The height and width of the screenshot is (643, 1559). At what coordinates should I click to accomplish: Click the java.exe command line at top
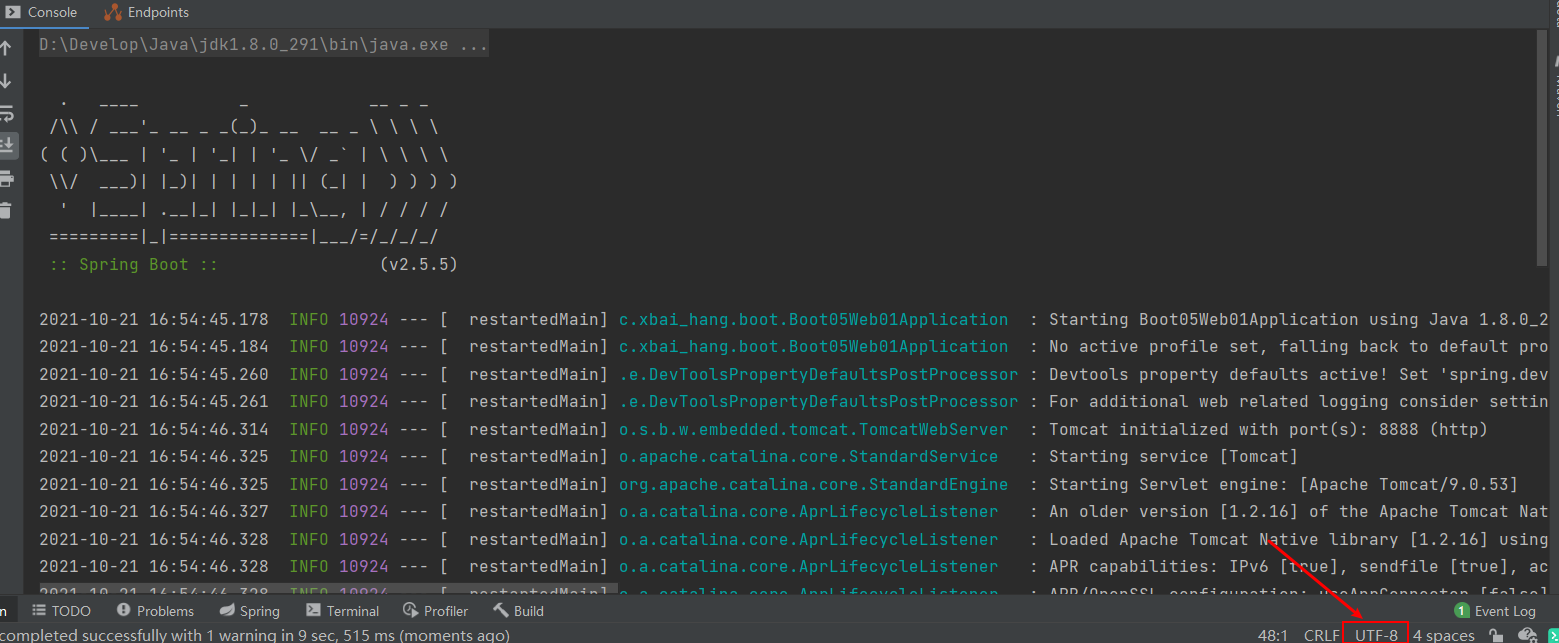click(264, 45)
